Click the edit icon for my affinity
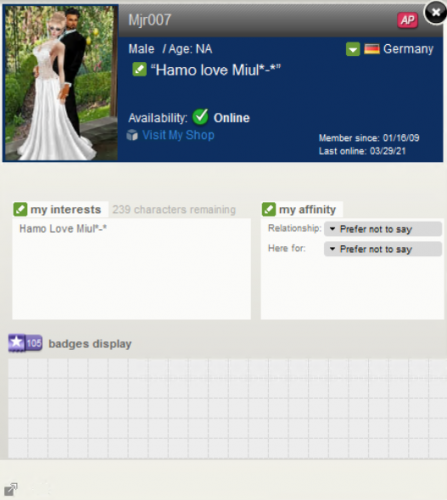 (x=269, y=209)
